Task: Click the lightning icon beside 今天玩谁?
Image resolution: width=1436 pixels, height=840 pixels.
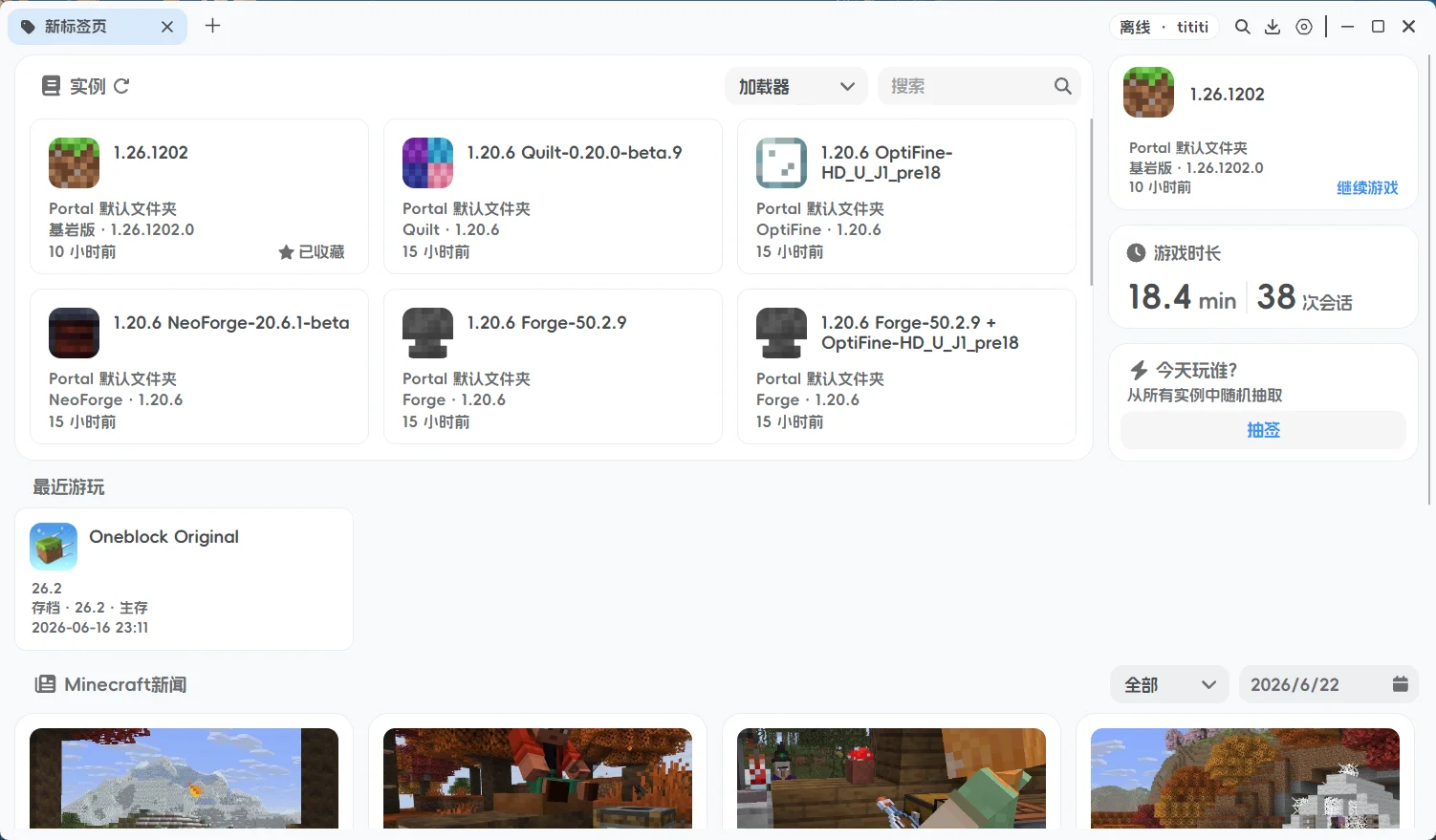Action: click(1139, 370)
